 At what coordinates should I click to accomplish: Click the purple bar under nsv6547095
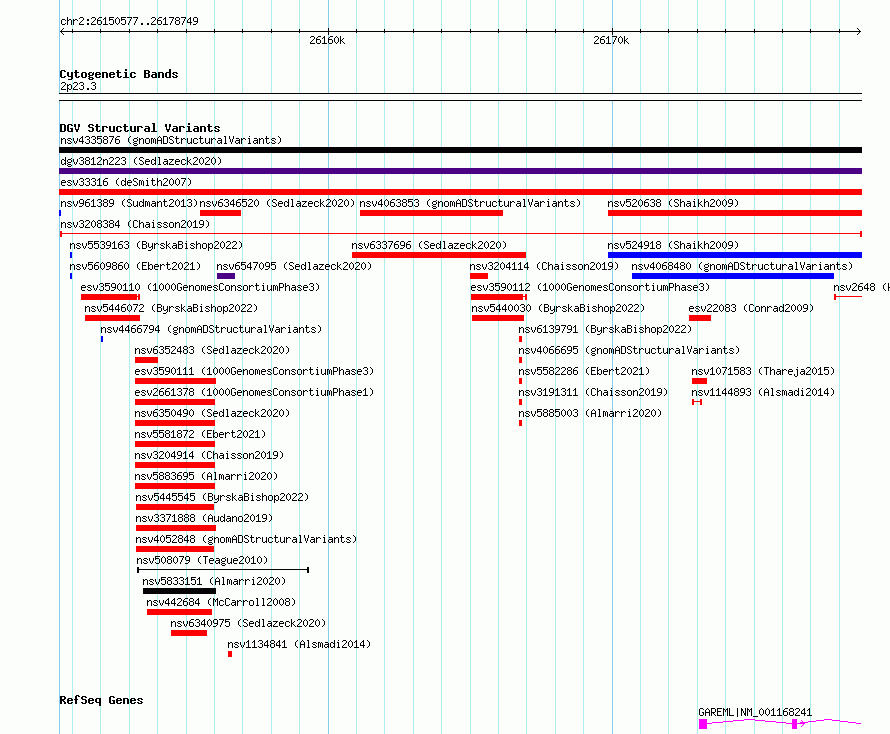click(226, 276)
